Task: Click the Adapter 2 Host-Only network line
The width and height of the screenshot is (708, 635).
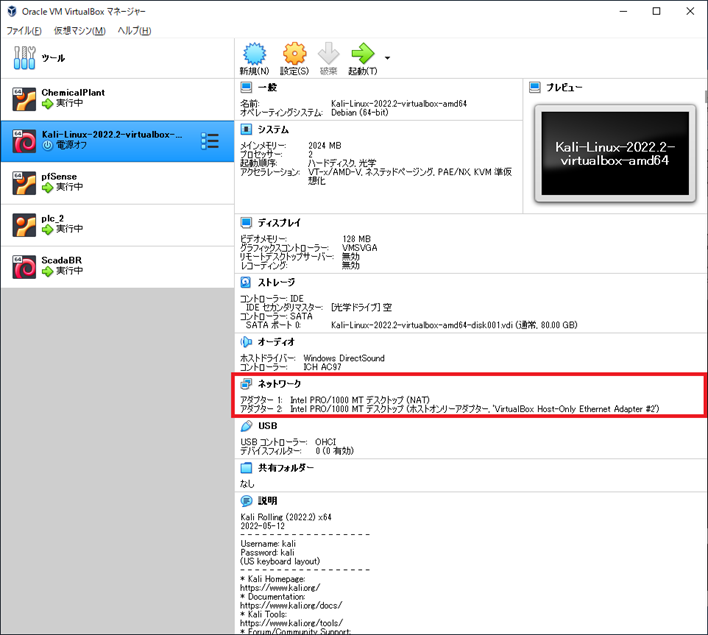Action: tap(450, 409)
